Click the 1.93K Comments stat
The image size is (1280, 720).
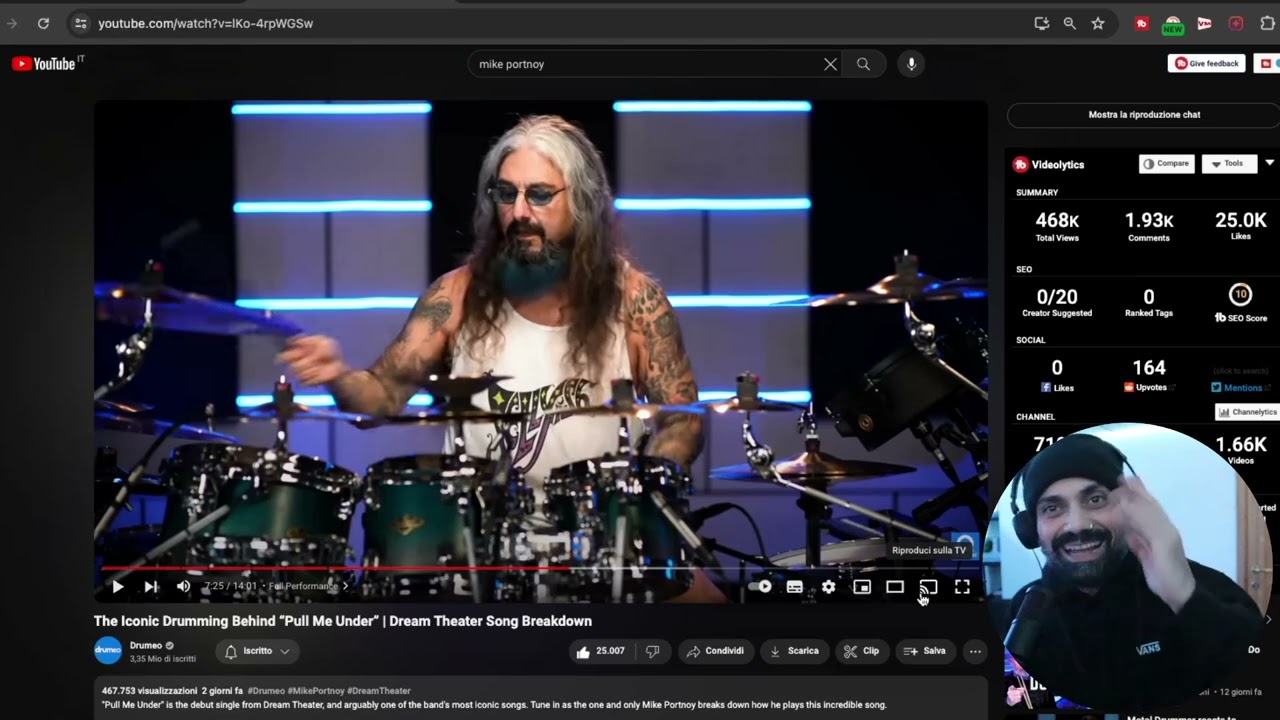click(1149, 226)
